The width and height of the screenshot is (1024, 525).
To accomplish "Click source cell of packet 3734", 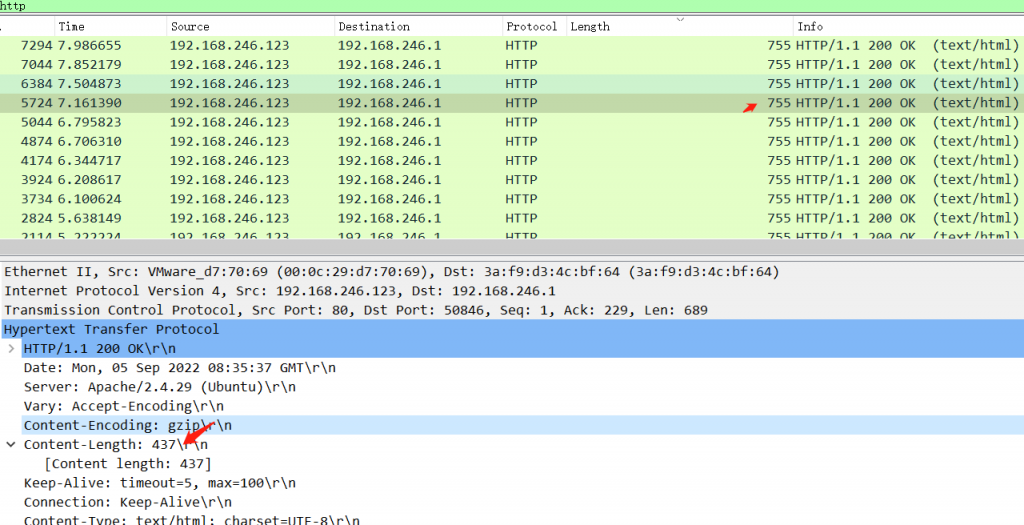I will (x=229, y=199).
